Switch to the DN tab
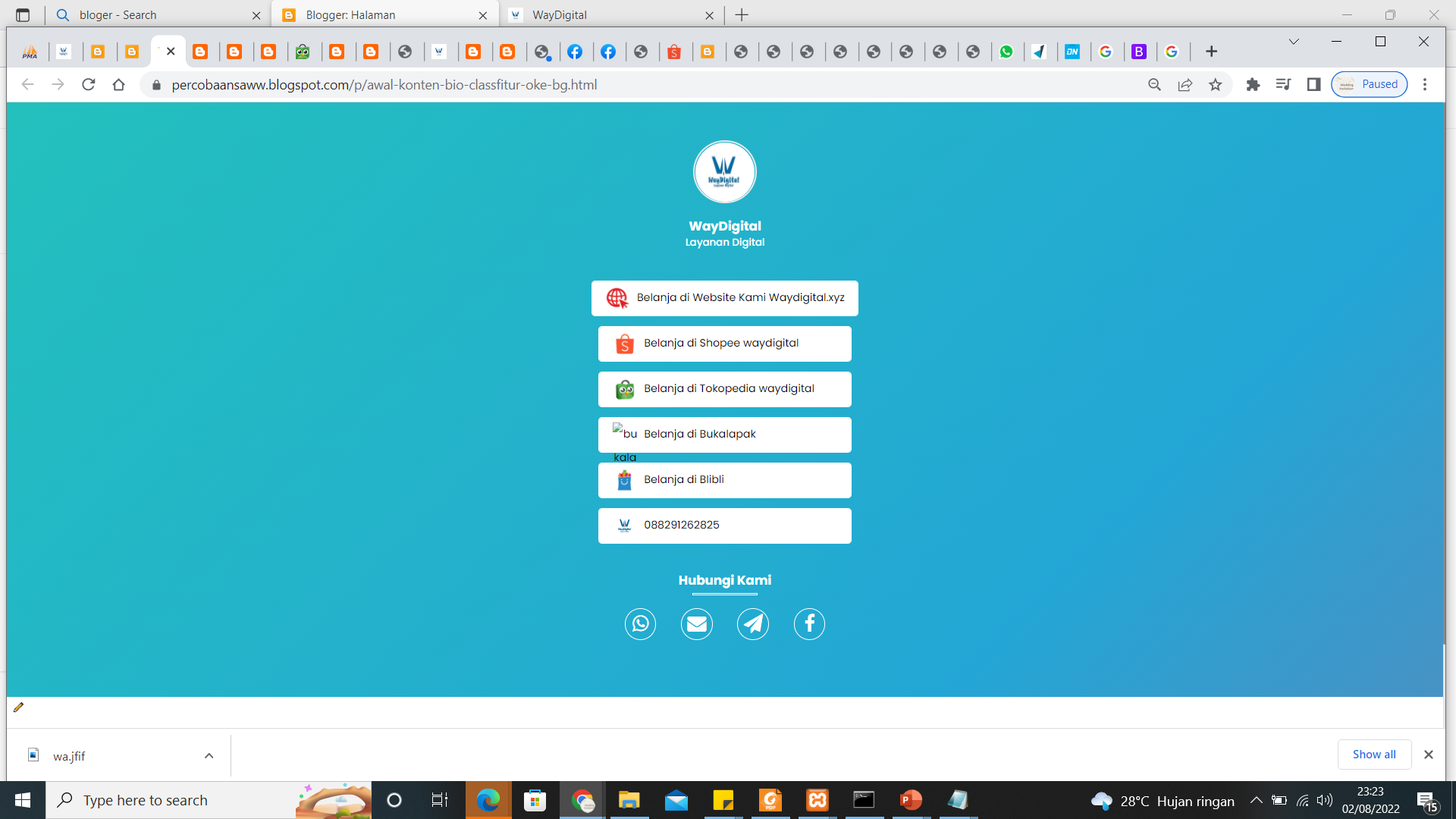 click(x=1072, y=52)
